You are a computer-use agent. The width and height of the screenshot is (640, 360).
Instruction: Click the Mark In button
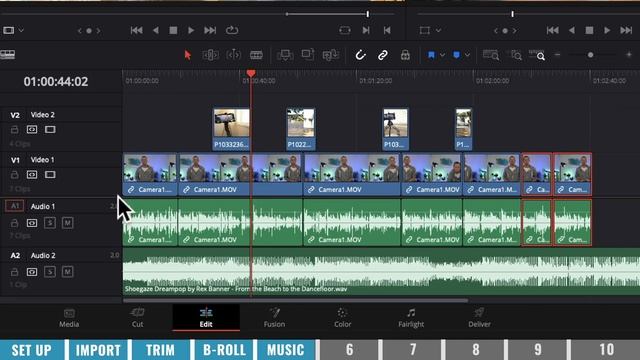pyautogui.click(x=366, y=30)
